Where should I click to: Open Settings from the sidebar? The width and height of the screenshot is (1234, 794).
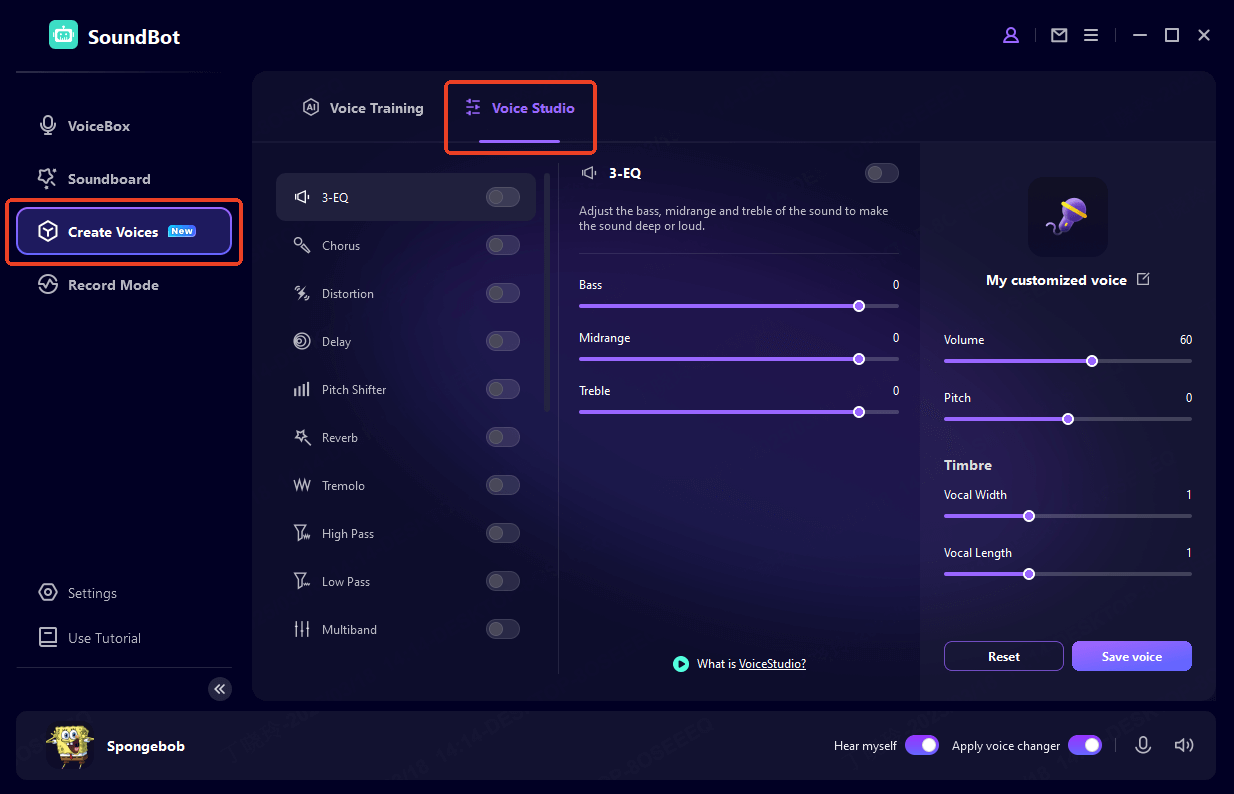(x=92, y=593)
